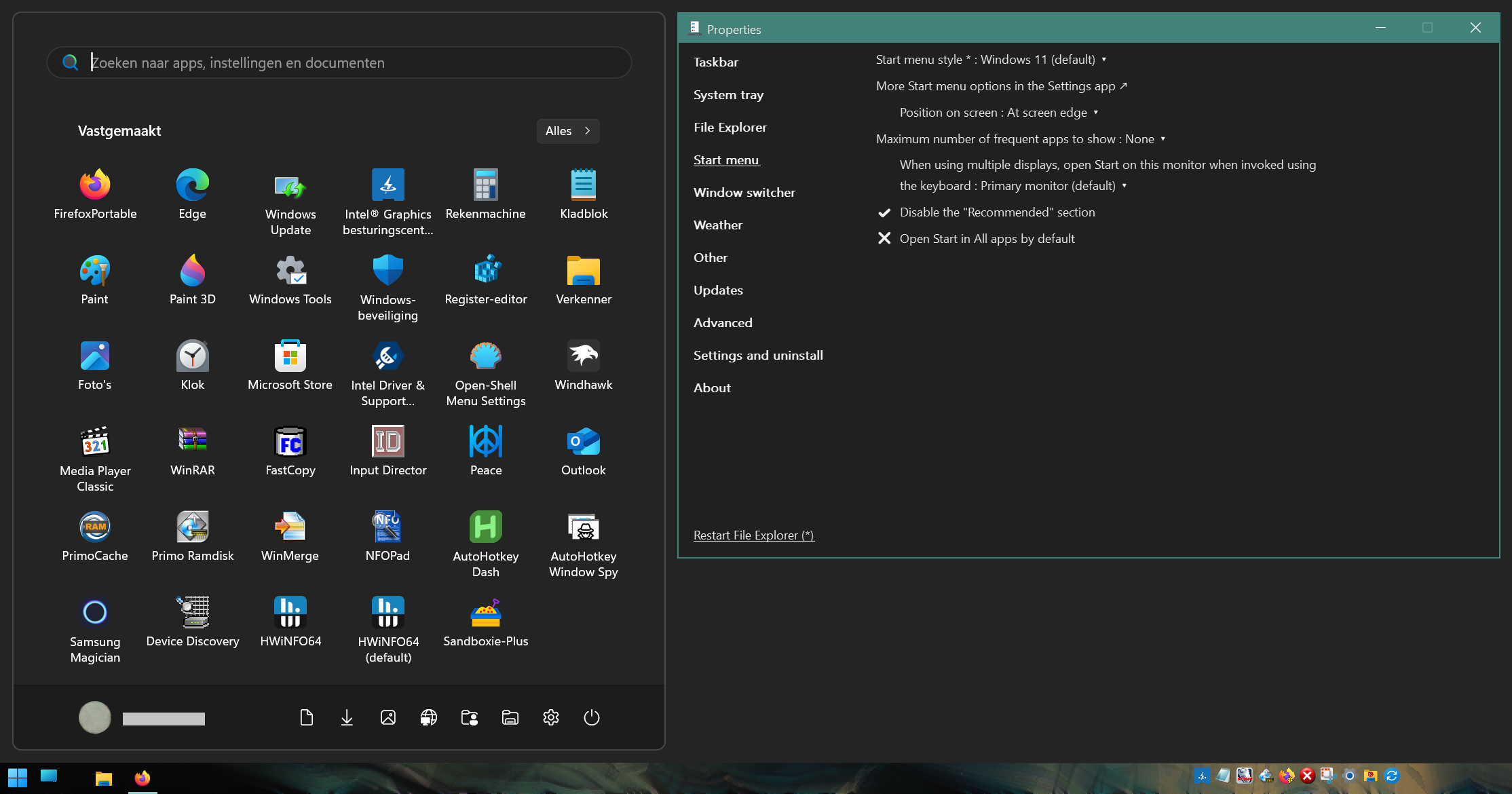This screenshot has width=1512, height=794.
Task: Launch Register-editor
Action: 486,280
